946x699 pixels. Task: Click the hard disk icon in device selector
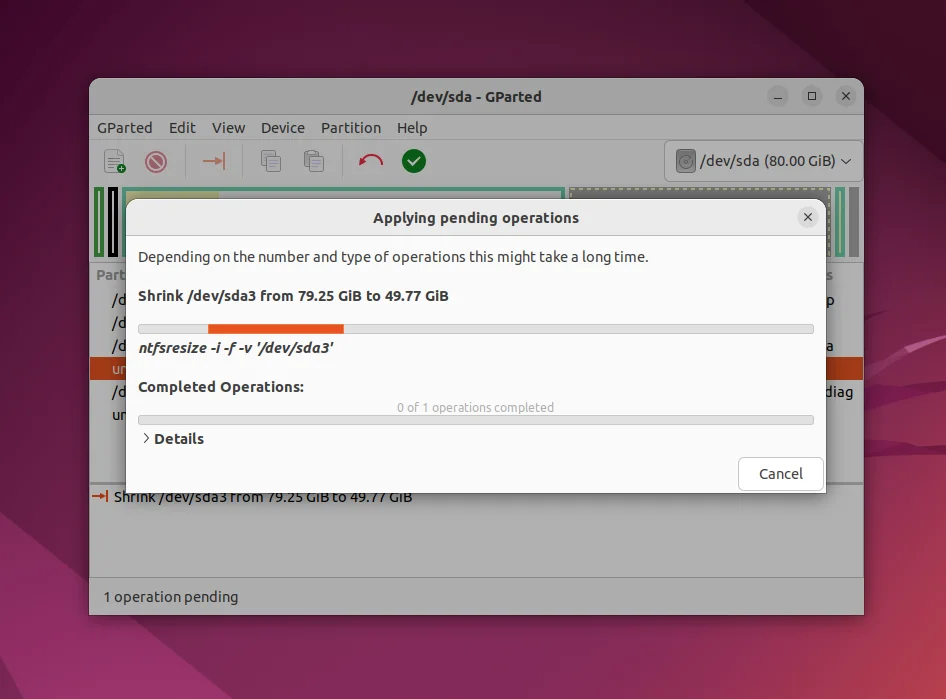pos(685,161)
